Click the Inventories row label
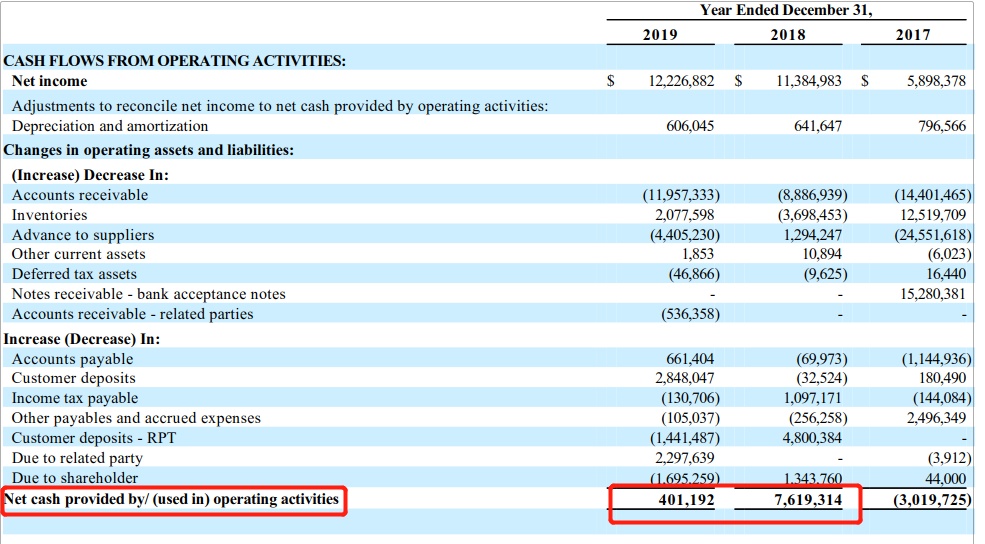This screenshot has width=985, height=544. 49,215
